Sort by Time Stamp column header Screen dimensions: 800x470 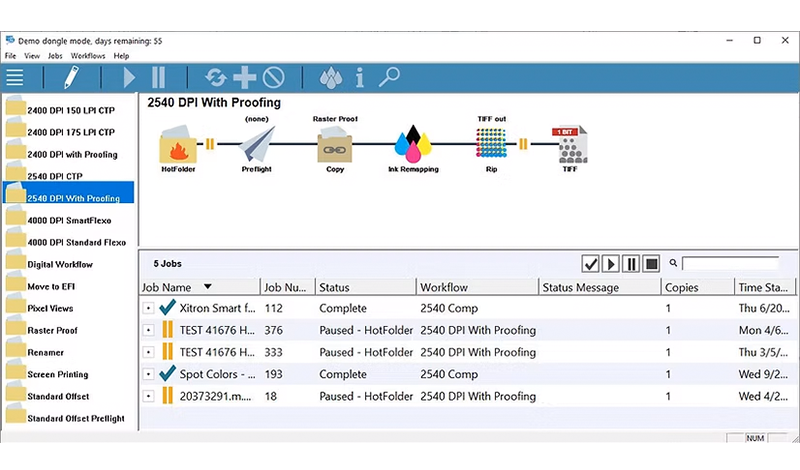(x=765, y=287)
